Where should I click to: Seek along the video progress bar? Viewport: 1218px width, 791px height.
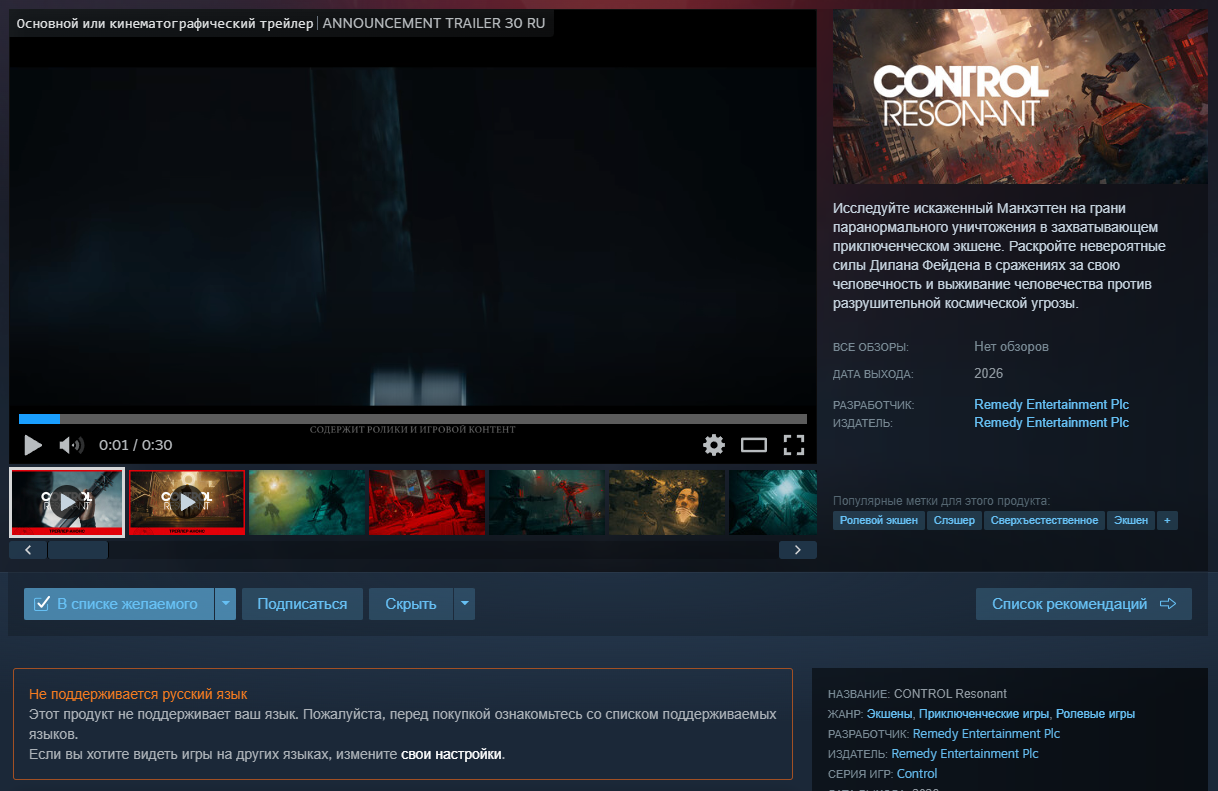[x=413, y=419]
